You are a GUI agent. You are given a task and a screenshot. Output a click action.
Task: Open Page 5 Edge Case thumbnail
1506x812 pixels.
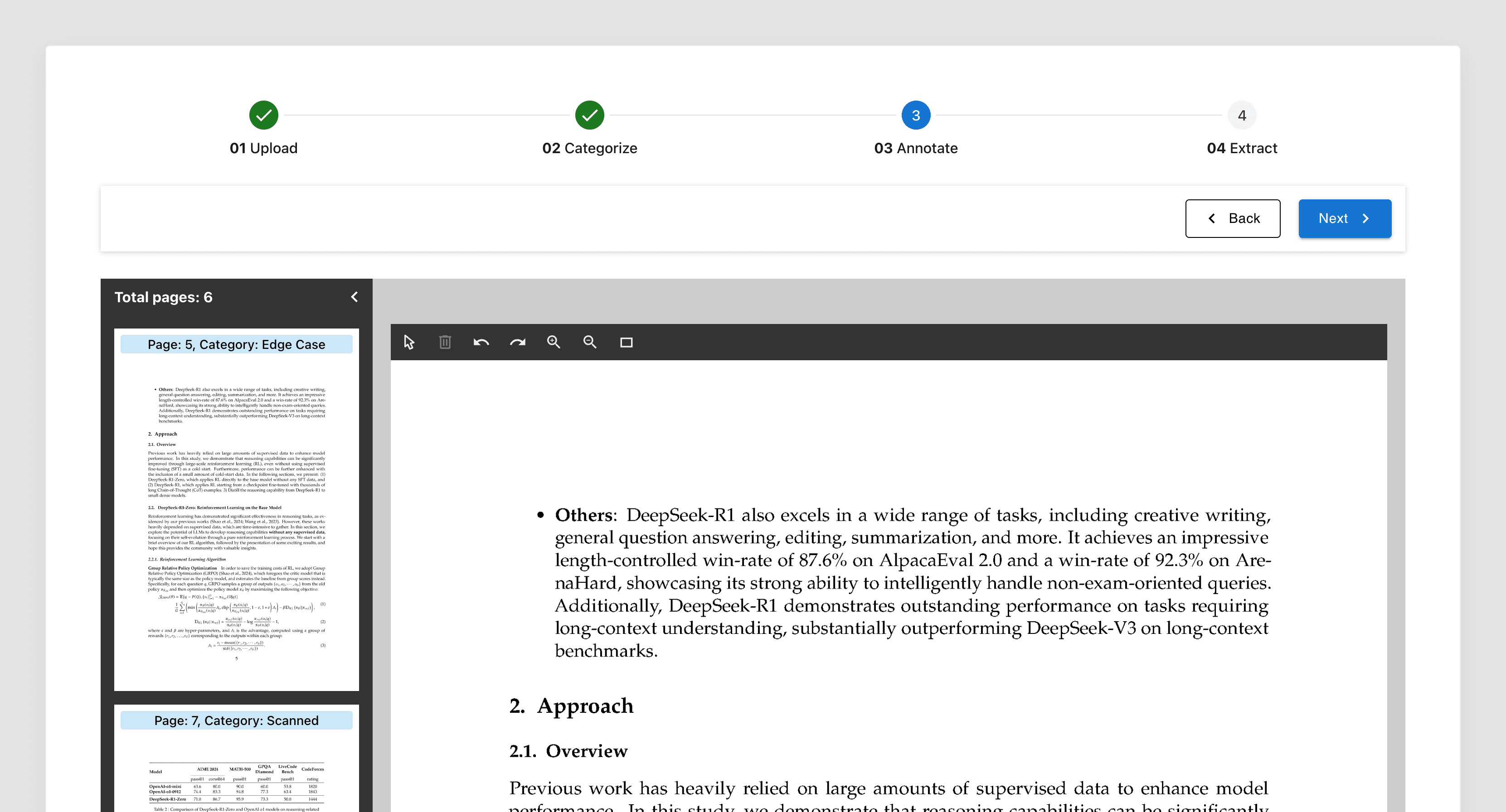pyautogui.click(x=236, y=509)
